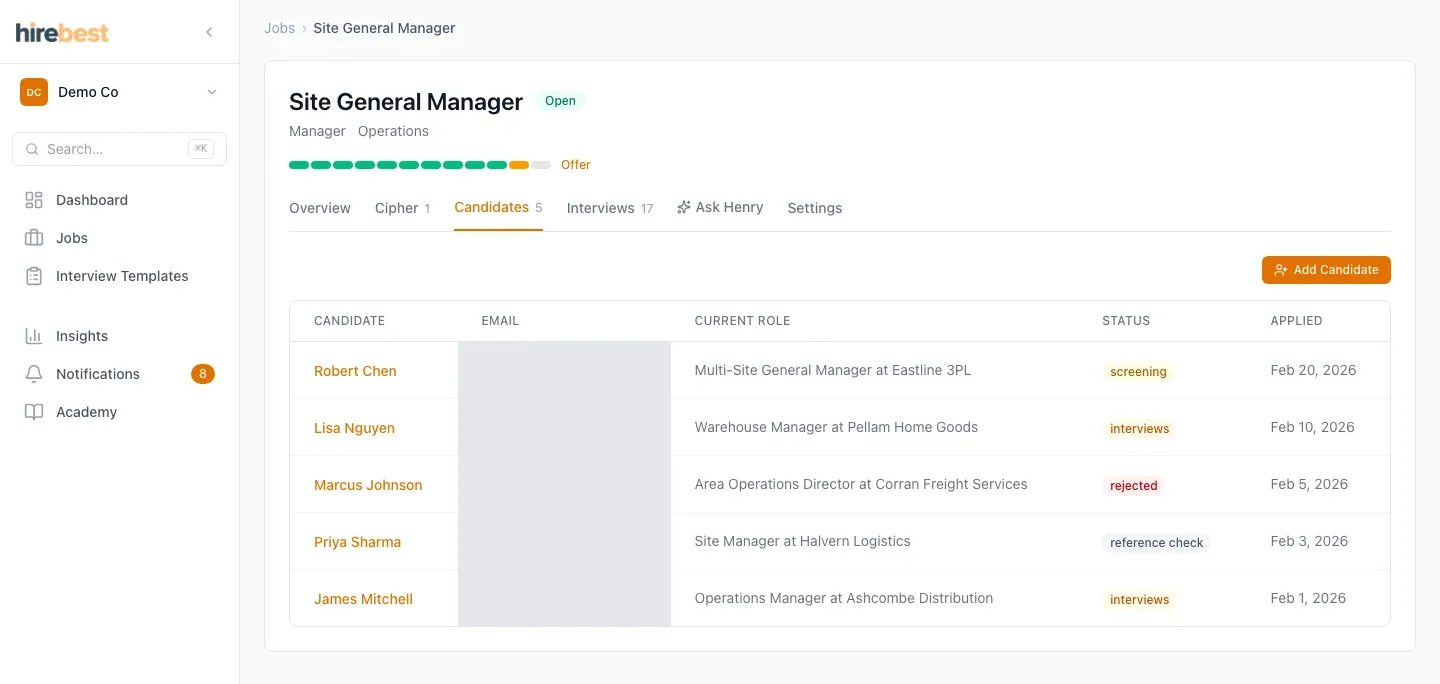Viewport: 1440px width, 684px height.
Task: Click the orange Offer stage segment
Action: 519,165
